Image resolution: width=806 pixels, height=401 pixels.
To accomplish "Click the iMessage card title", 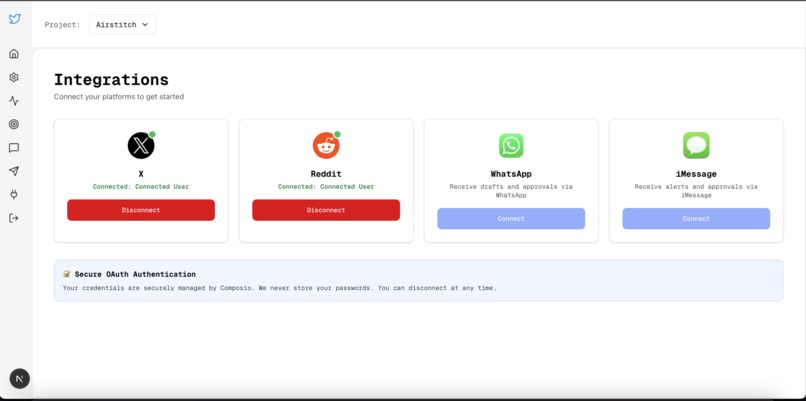I will (x=696, y=174).
